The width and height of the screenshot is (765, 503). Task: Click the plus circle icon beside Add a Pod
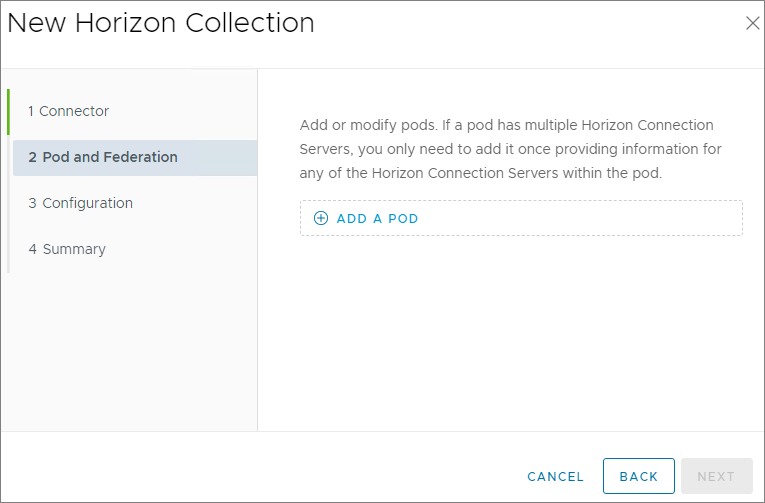tap(321, 218)
